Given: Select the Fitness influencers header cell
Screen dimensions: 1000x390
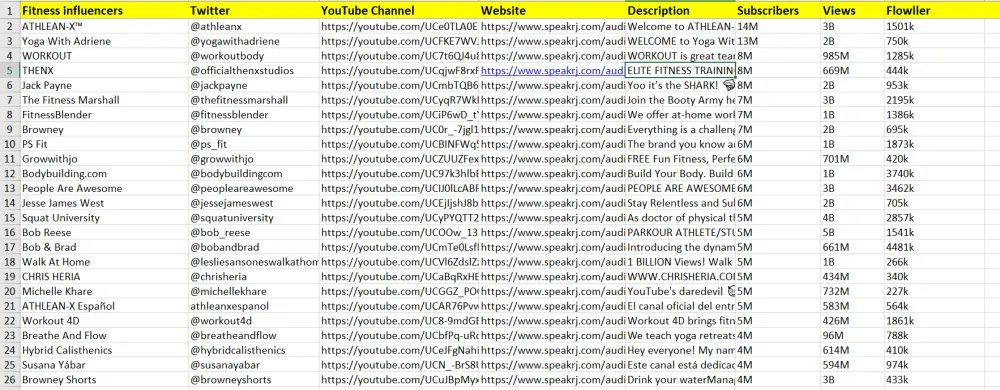Looking at the screenshot, I should [105, 11].
